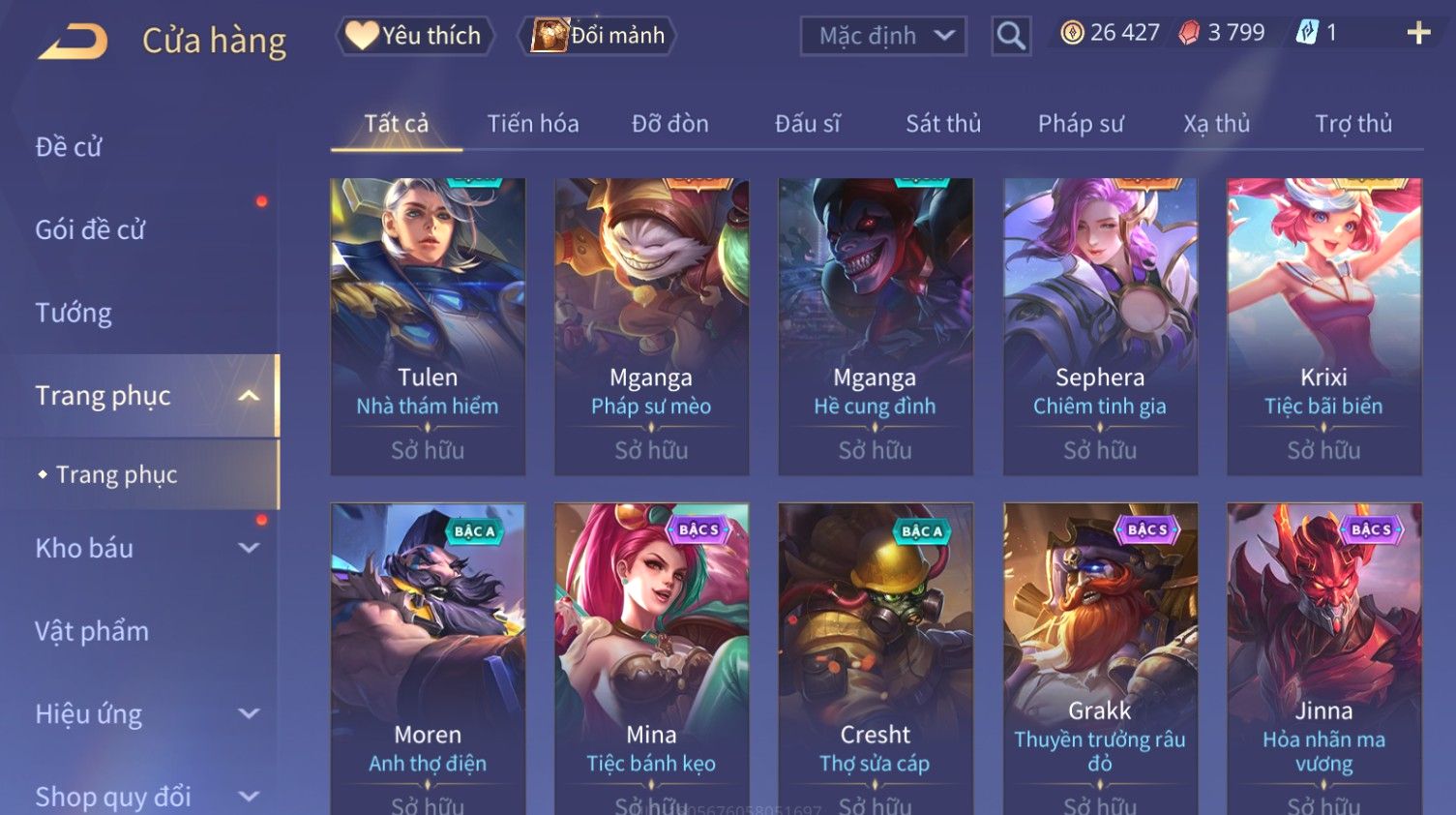Tap the gold coin balance icon
The width and height of the screenshot is (1456, 815).
[x=1072, y=33]
